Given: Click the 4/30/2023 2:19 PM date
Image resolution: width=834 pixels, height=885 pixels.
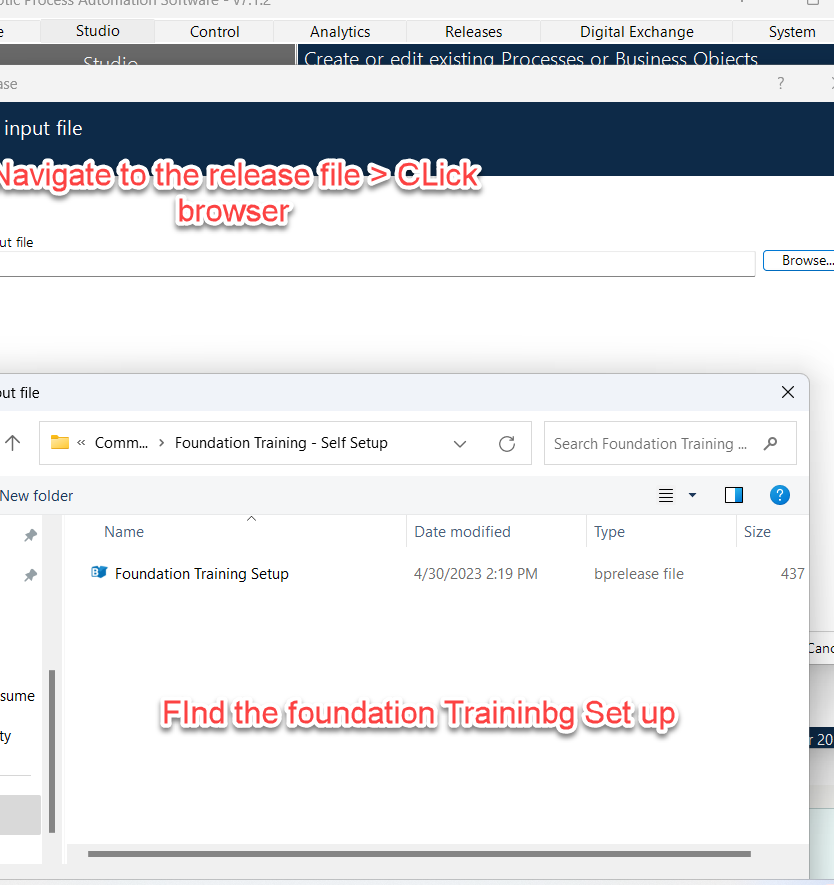Looking at the screenshot, I should click(x=476, y=574).
